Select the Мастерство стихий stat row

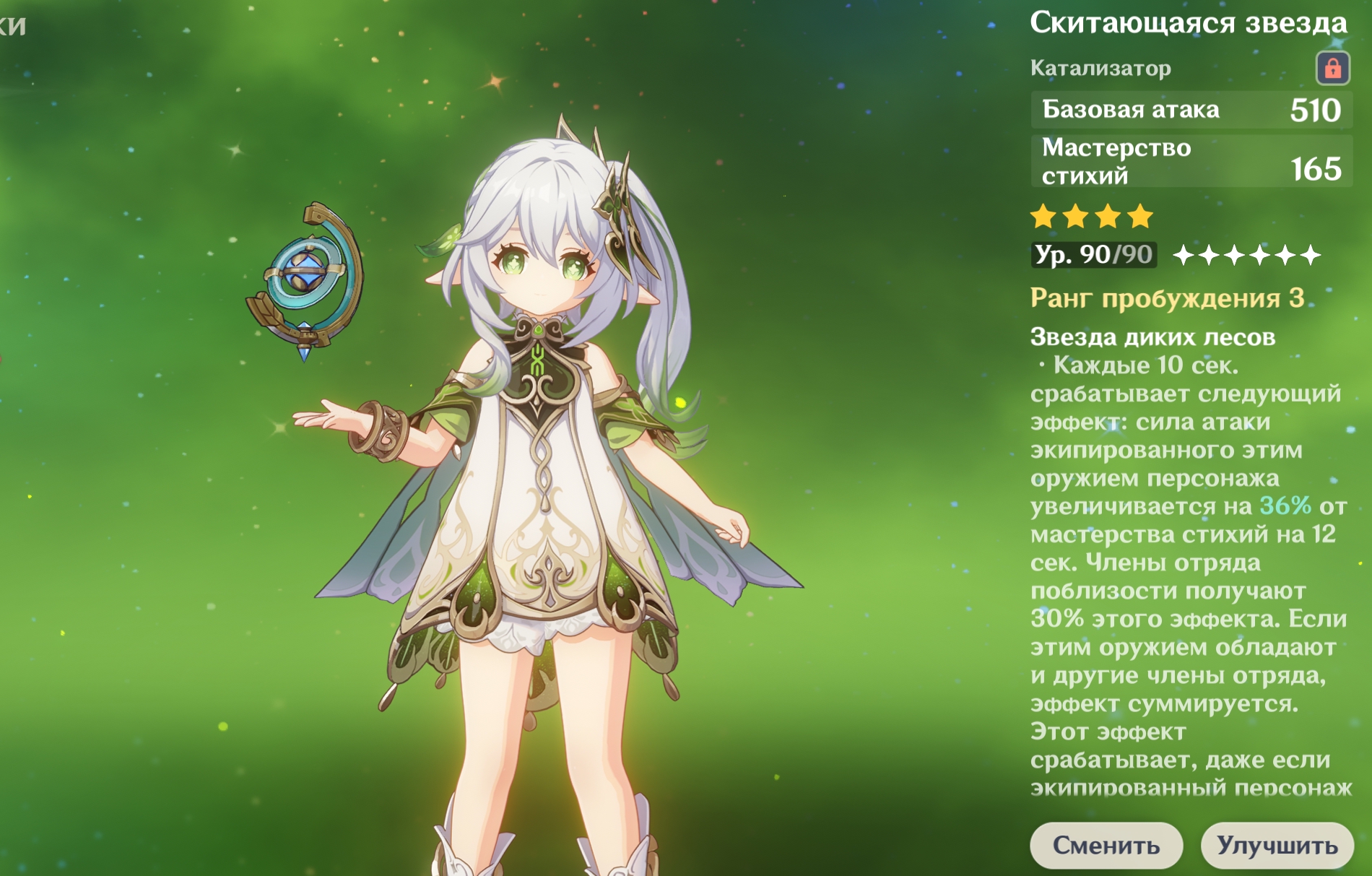[1191, 161]
